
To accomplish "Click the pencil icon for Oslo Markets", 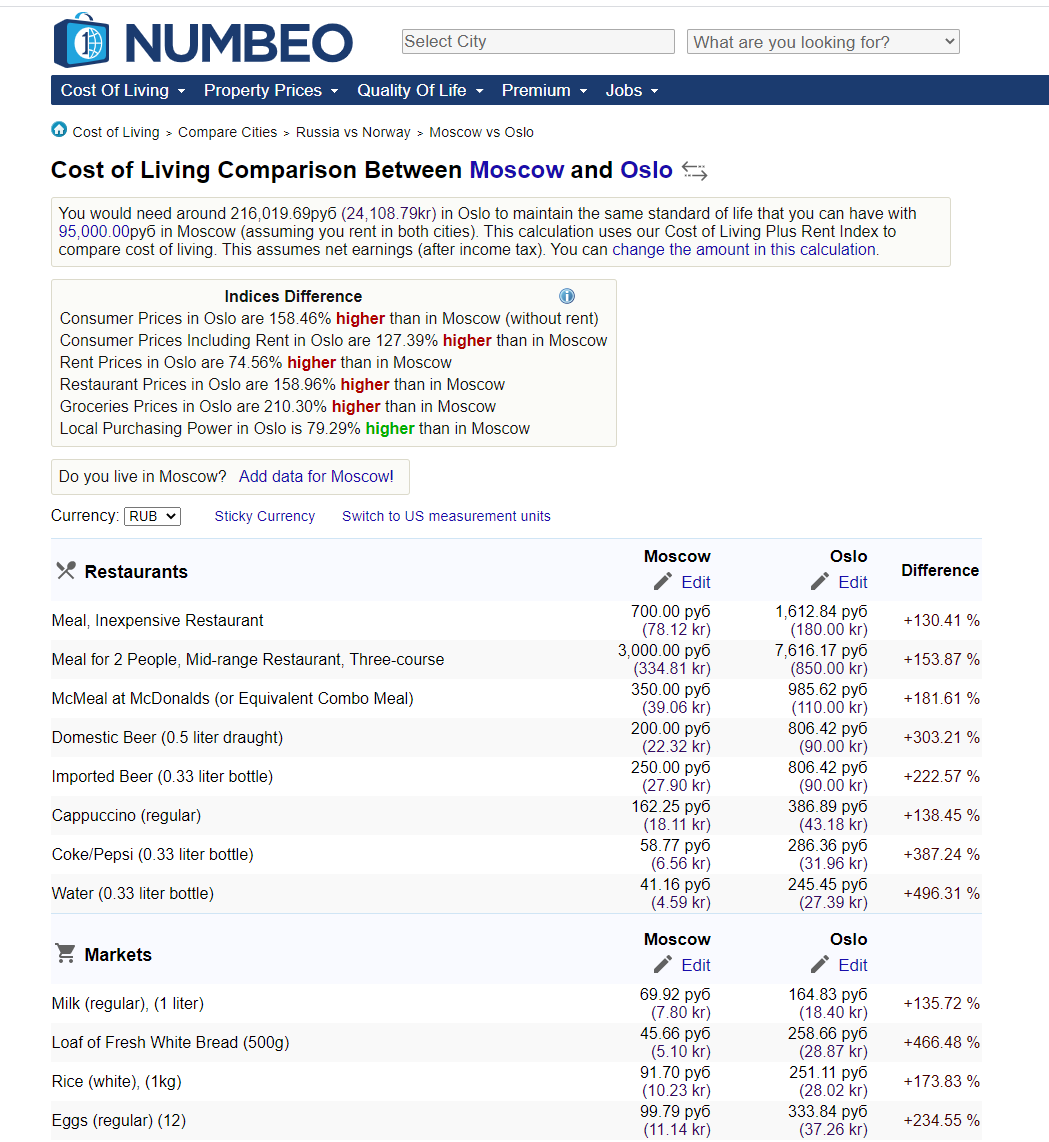I will click(820, 965).
